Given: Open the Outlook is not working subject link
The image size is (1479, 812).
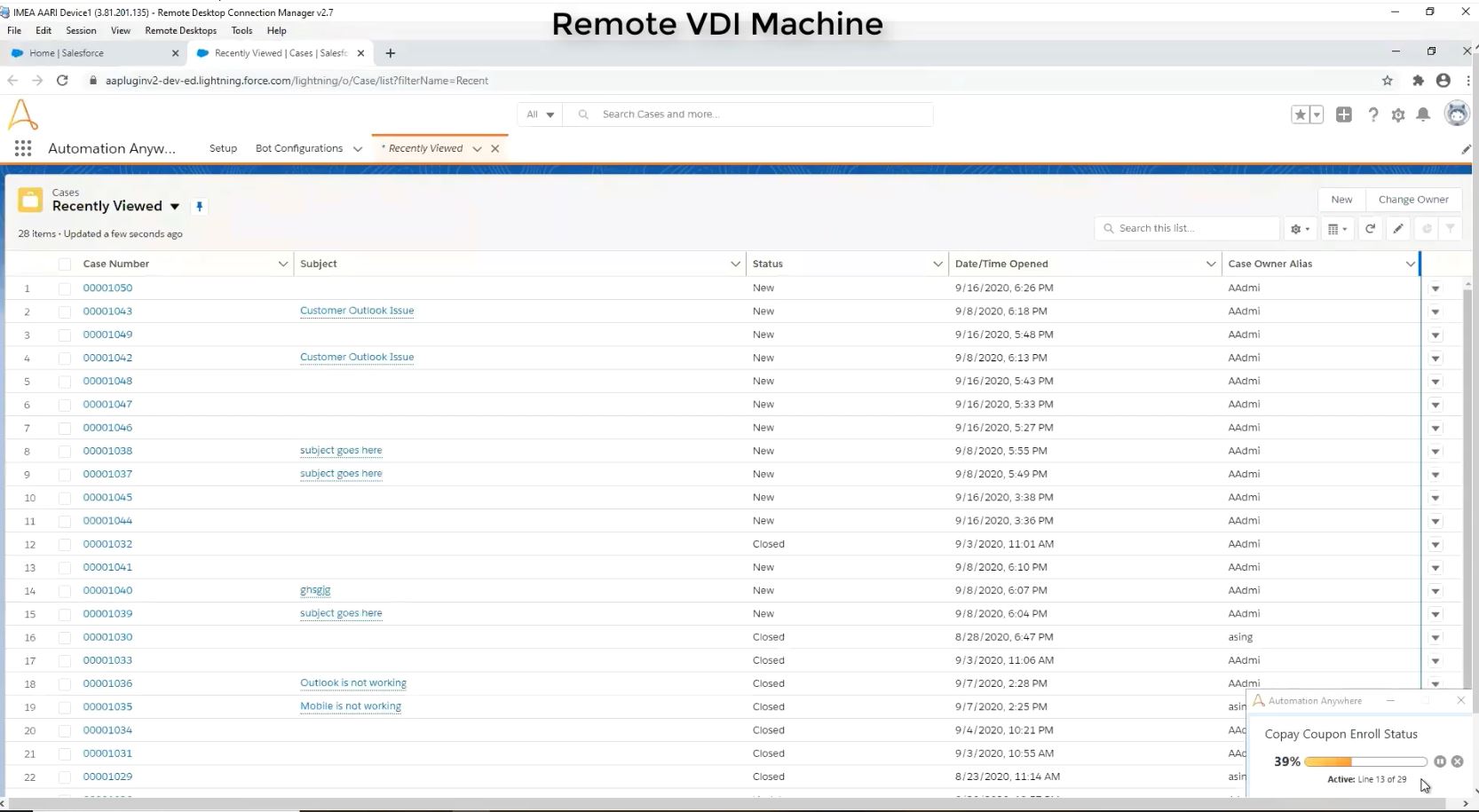Looking at the screenshot, I should point(353,683).
